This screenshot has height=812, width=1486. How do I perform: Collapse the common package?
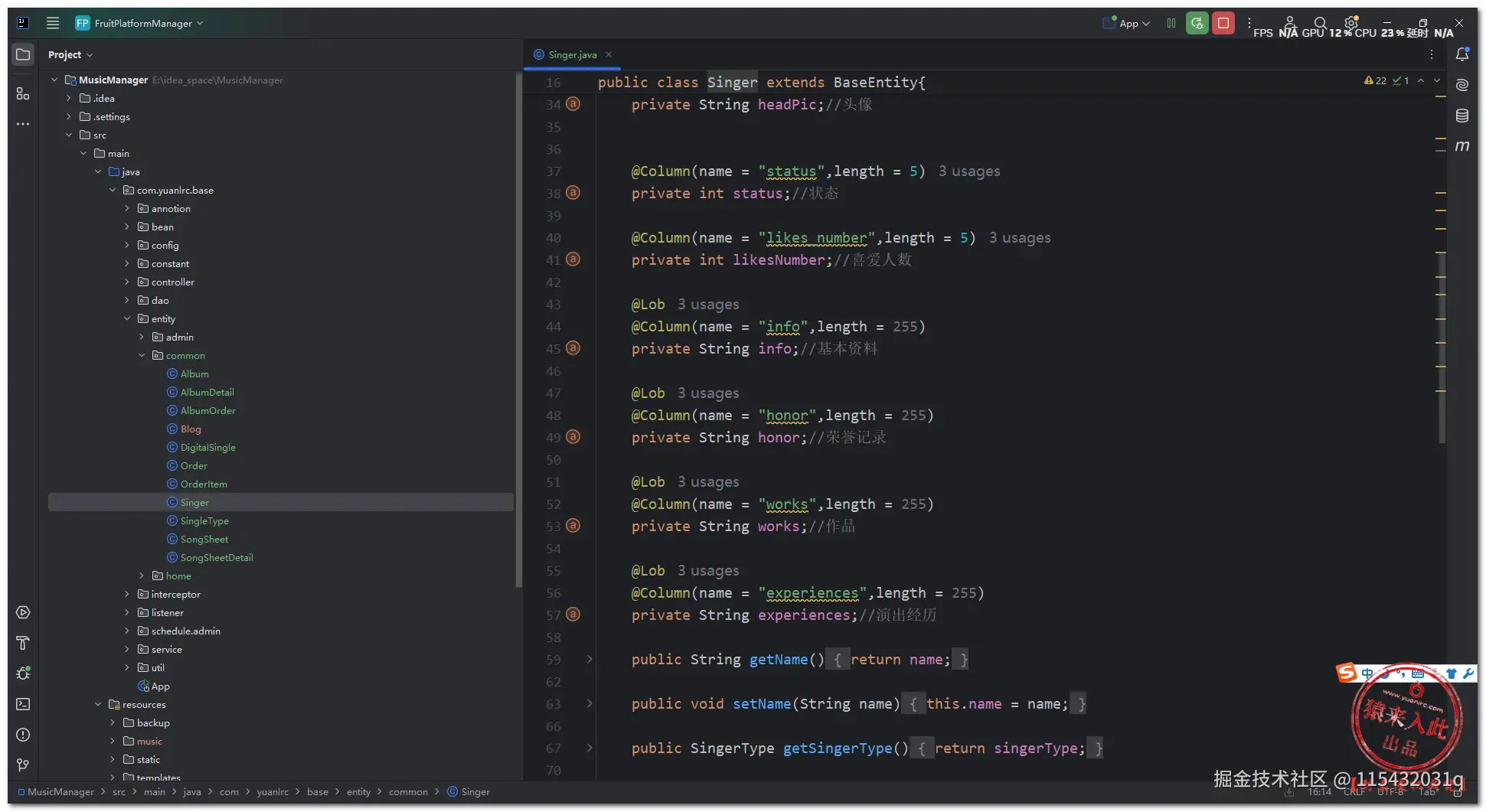(142, 355)
